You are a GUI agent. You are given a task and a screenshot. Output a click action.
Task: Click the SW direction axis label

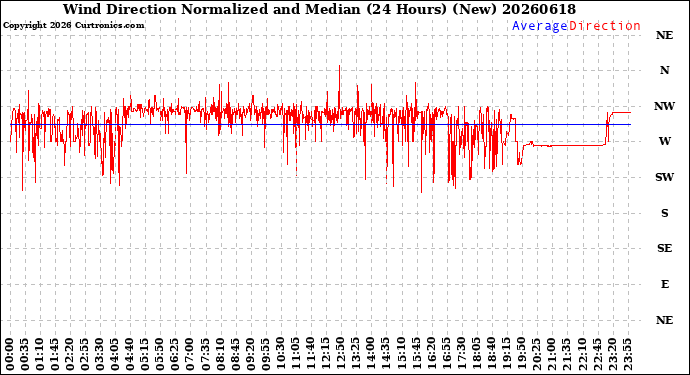coord(664,177)
